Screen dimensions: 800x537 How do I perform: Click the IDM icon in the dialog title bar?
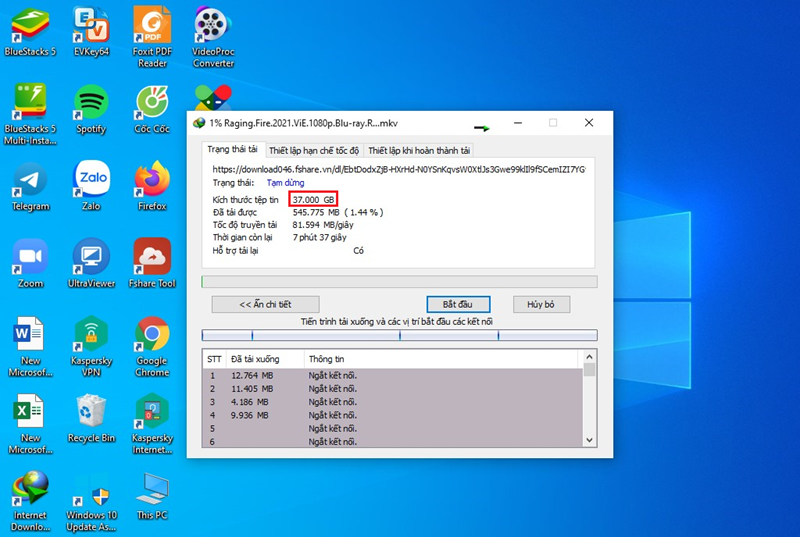click(x=199, y=123)
